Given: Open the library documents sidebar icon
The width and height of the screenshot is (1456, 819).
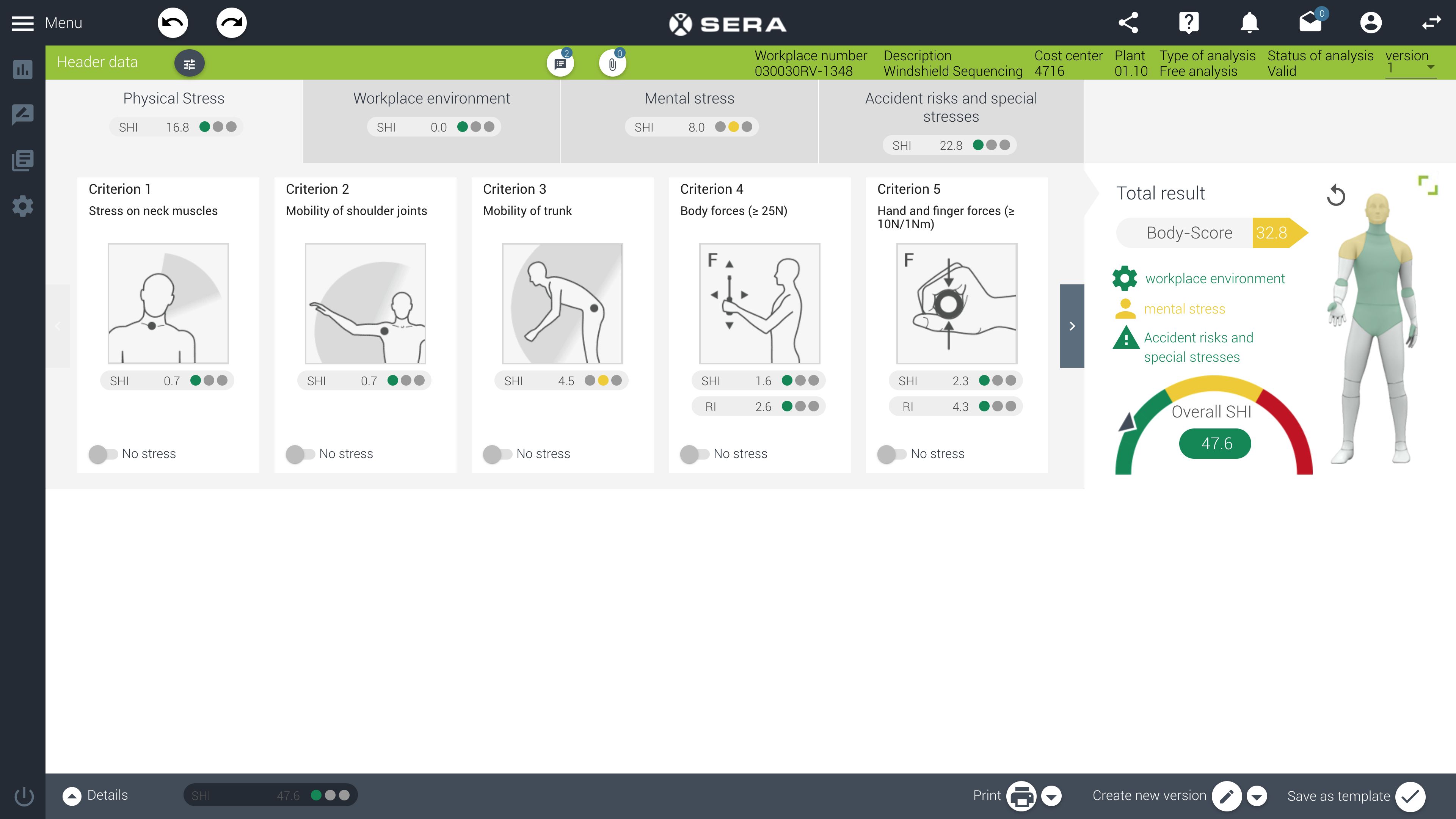Looking at the screenshot, I should [23, 160].
